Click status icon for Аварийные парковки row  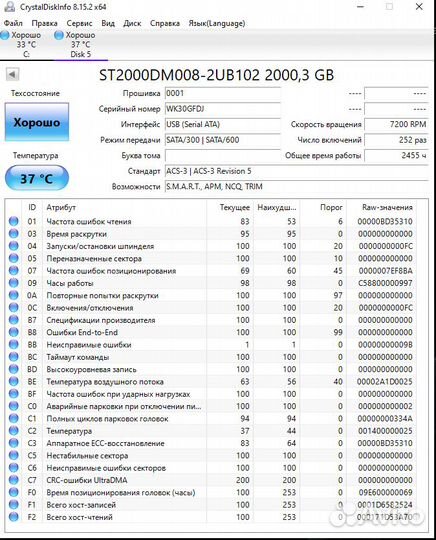coord(14,406)
